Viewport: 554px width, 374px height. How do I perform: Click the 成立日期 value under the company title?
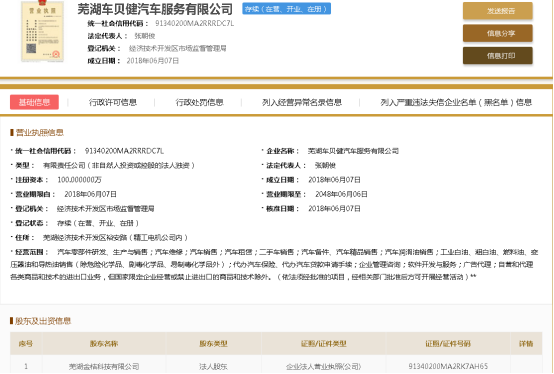coord(153,61)
